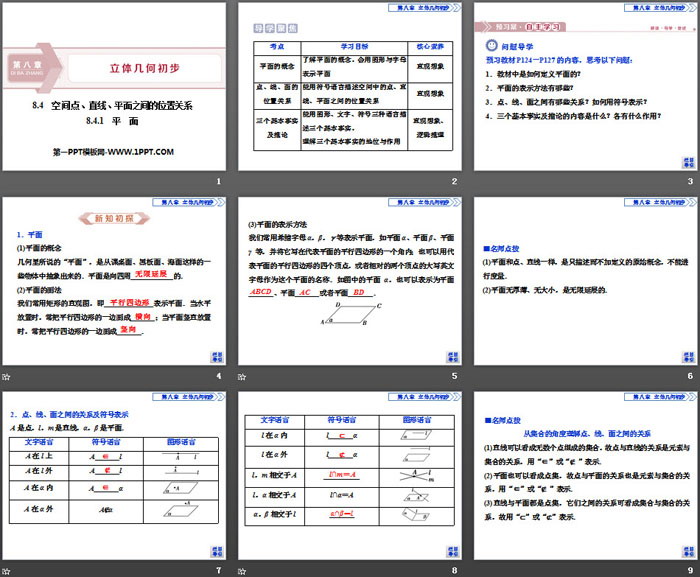Click the 名师点拨 heading on slide 6
Screen dimensions: 700x577
coord(501,248)
